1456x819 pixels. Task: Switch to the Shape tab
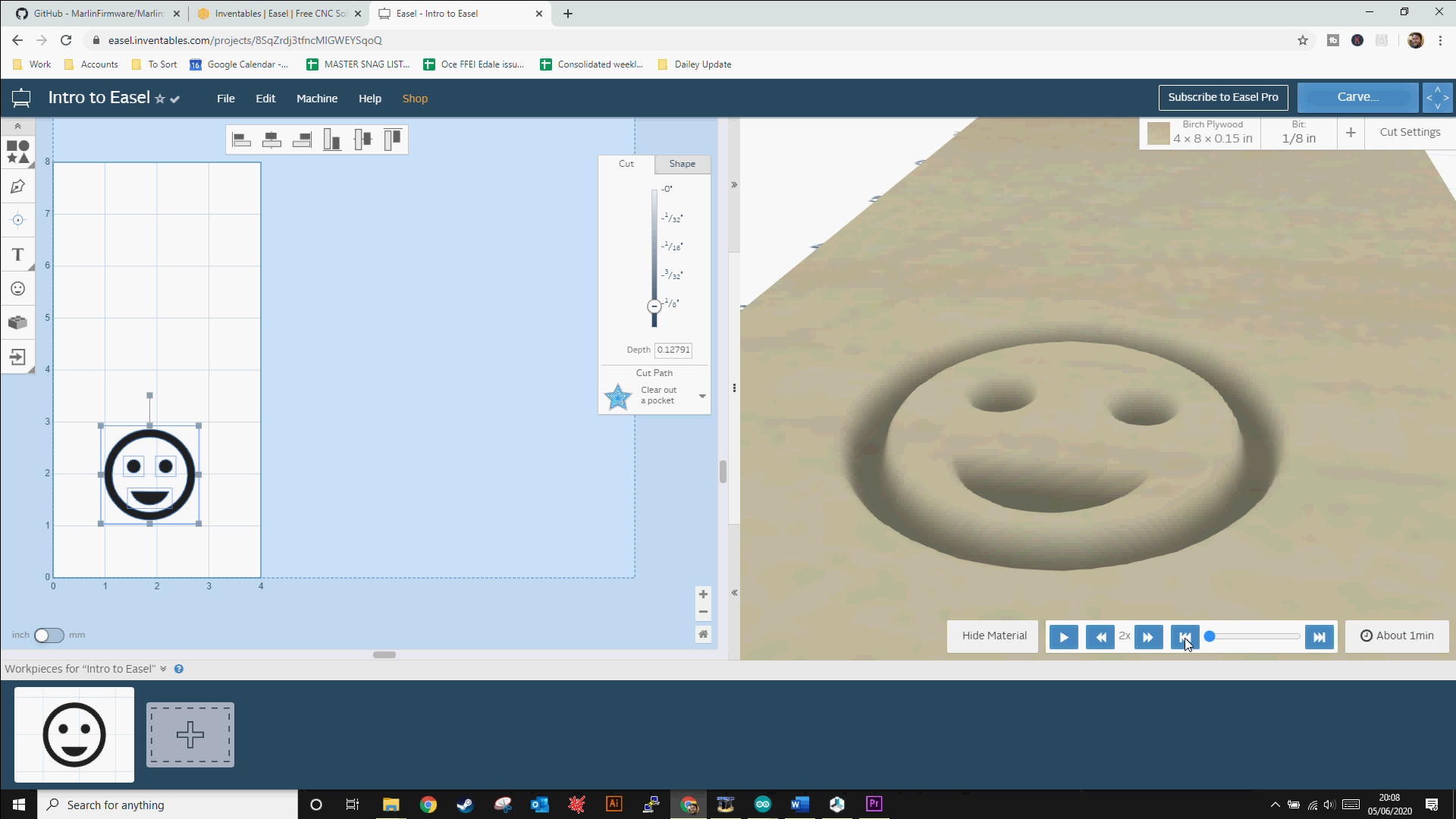coord(682,164)
